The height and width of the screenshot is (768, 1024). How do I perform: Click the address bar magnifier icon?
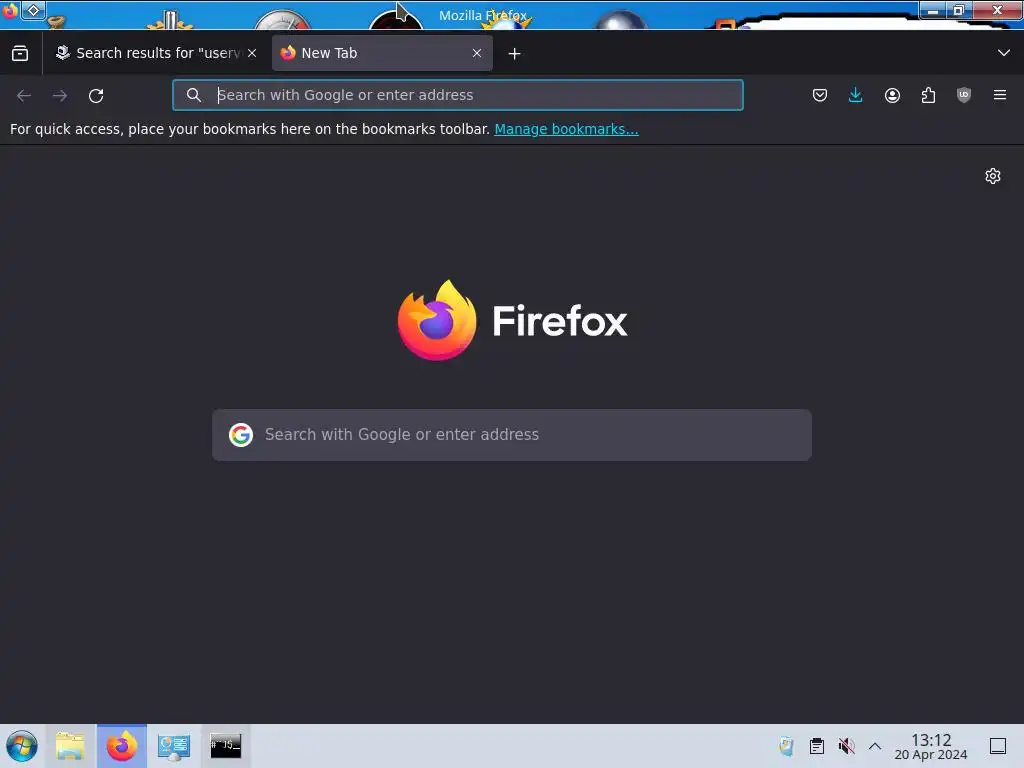193,95
